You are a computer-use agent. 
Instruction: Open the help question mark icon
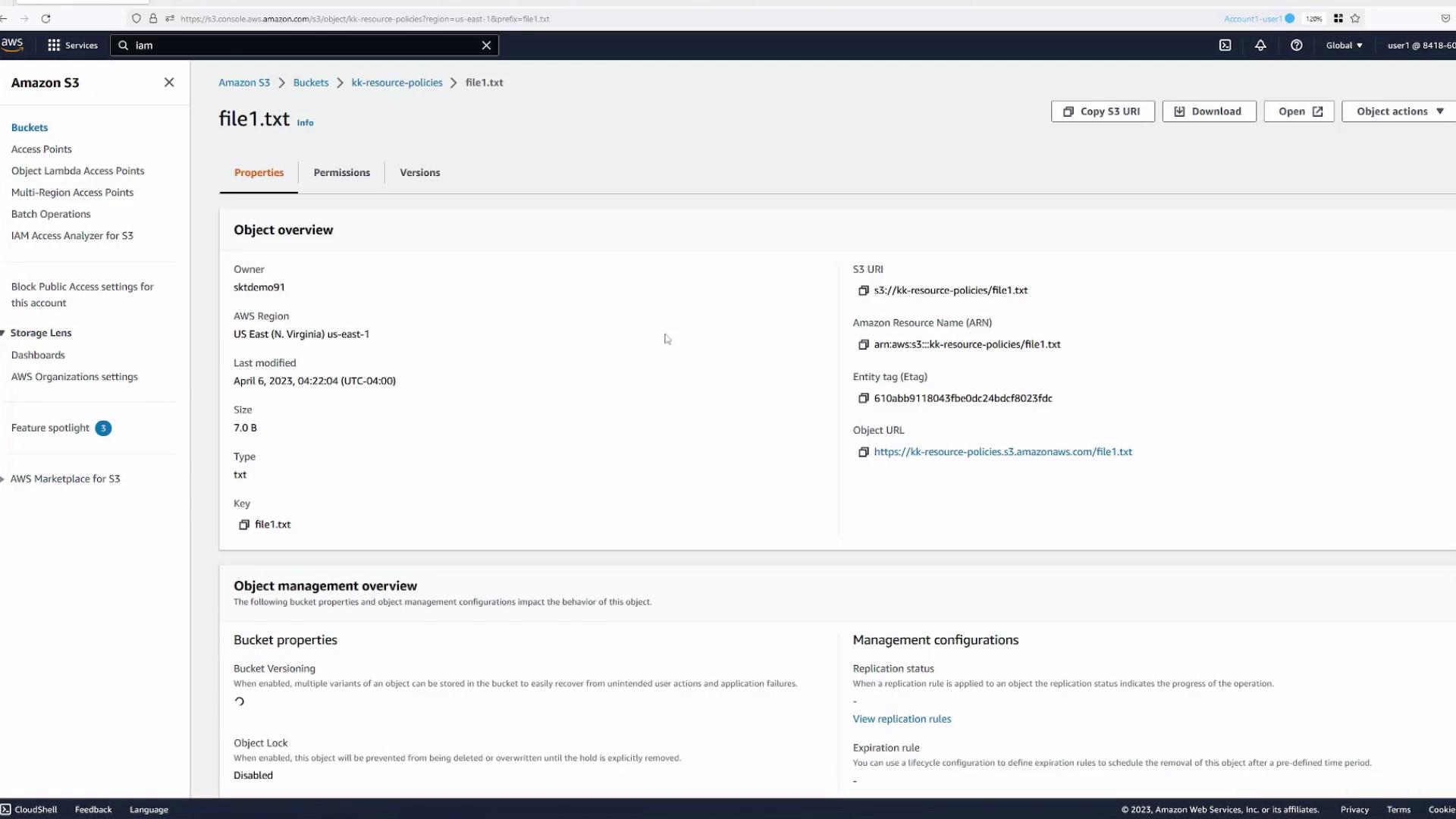tap(1296, 45)
